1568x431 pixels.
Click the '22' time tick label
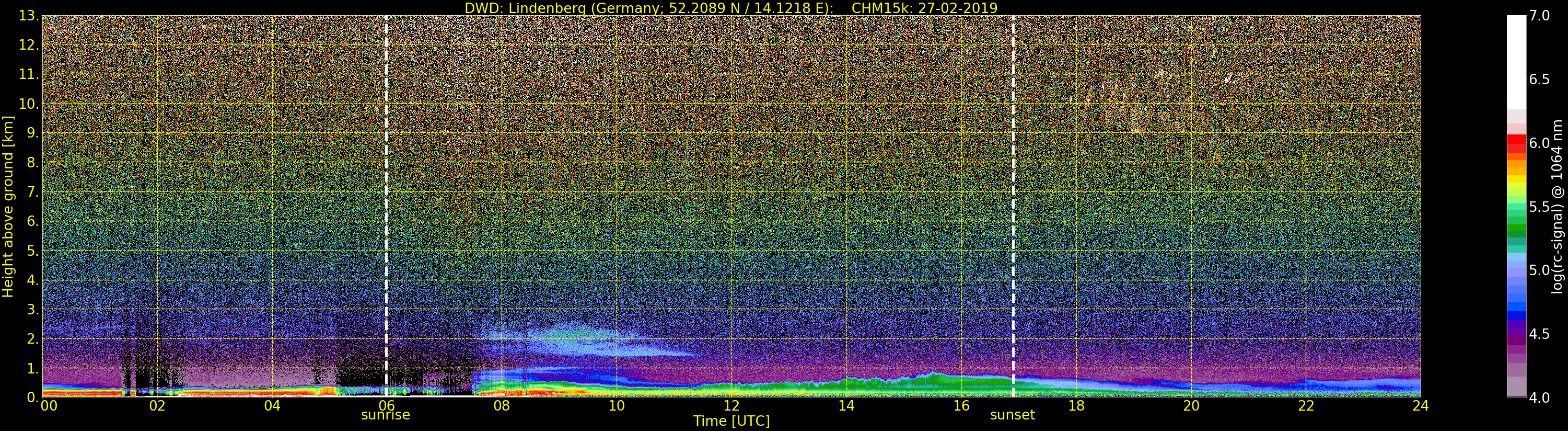click(1306, 405)
